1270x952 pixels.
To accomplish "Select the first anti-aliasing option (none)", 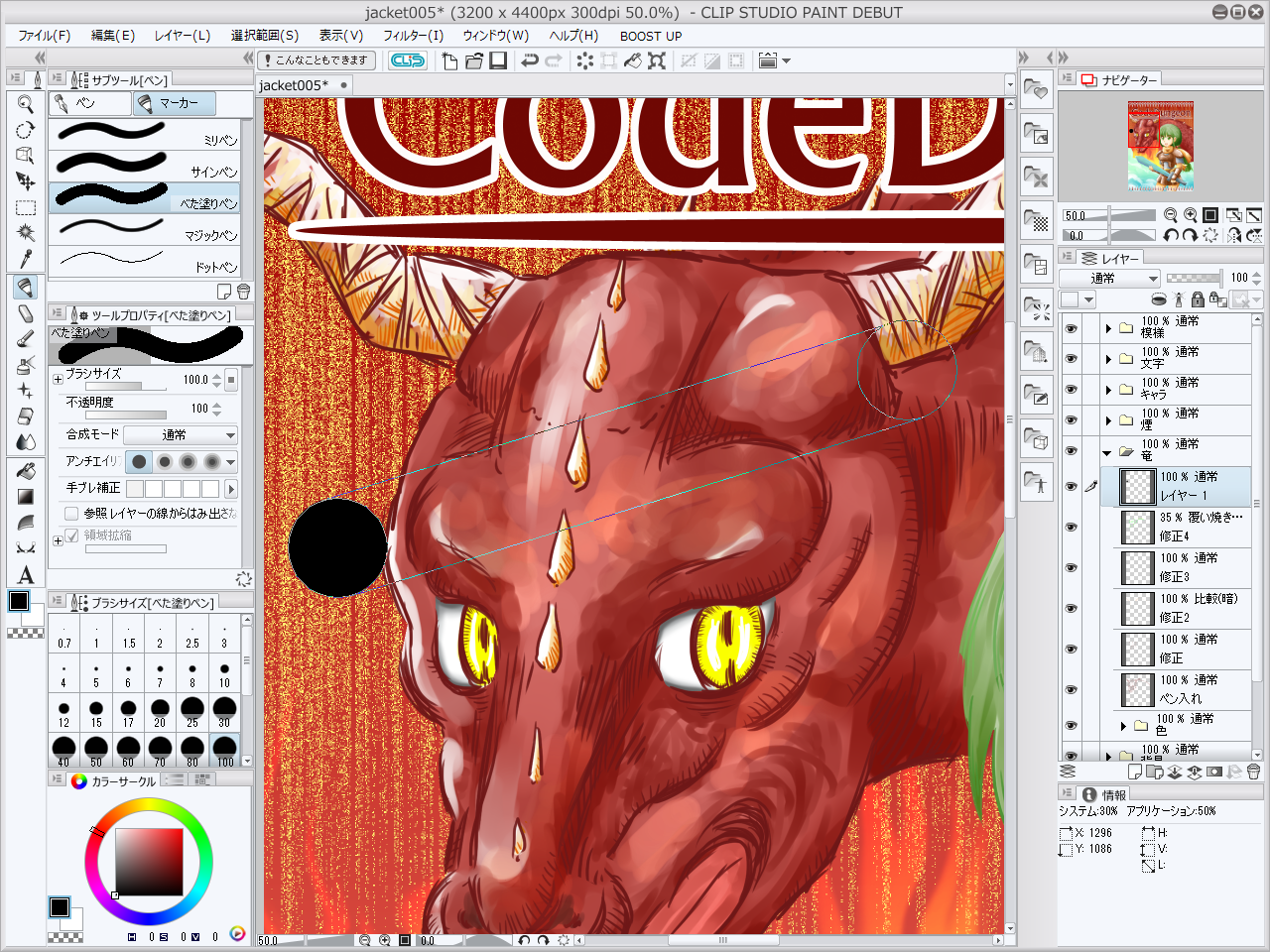I will tap(139, 462).
